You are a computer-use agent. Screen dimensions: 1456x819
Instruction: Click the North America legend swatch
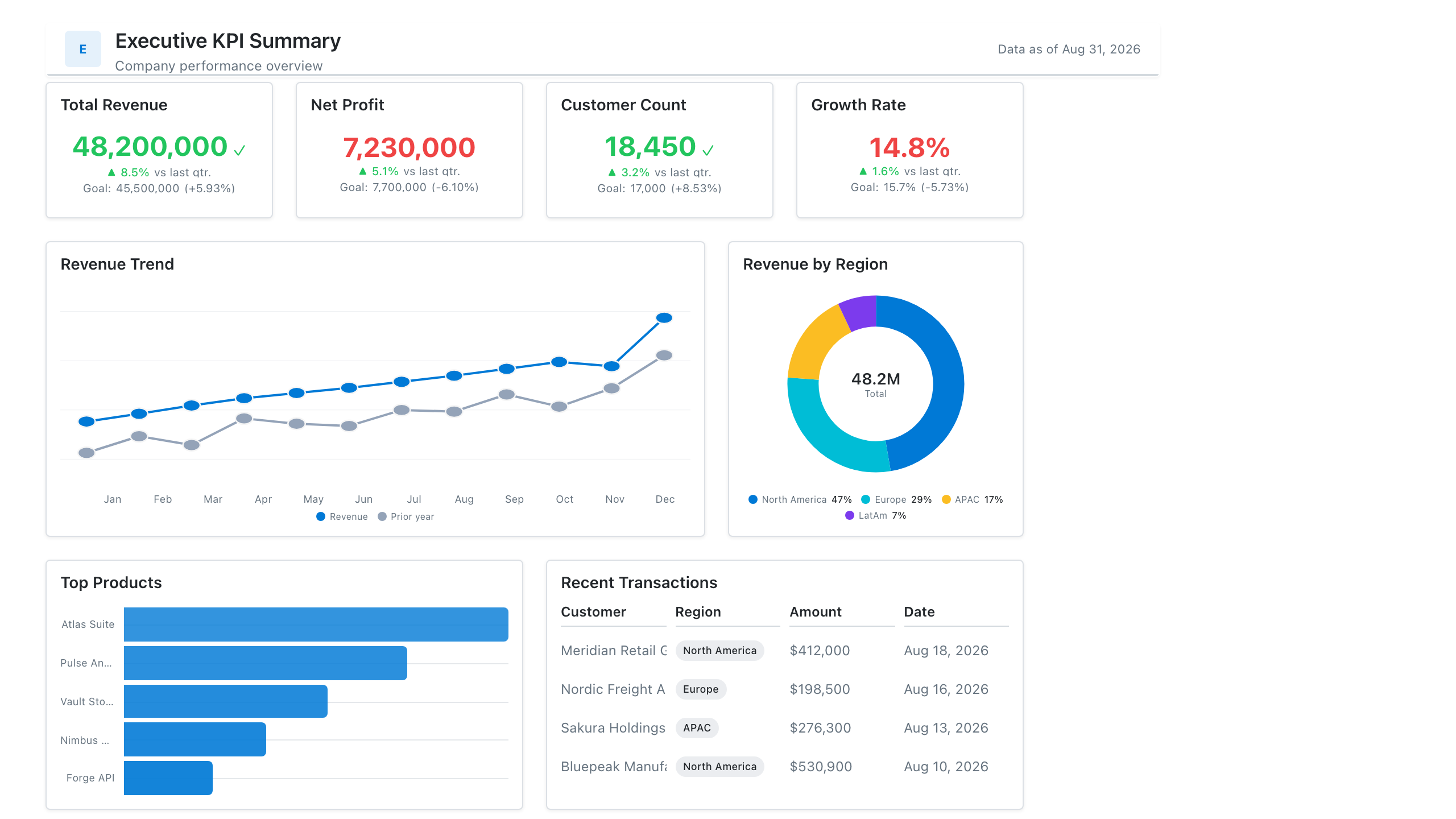coord(753,499)
